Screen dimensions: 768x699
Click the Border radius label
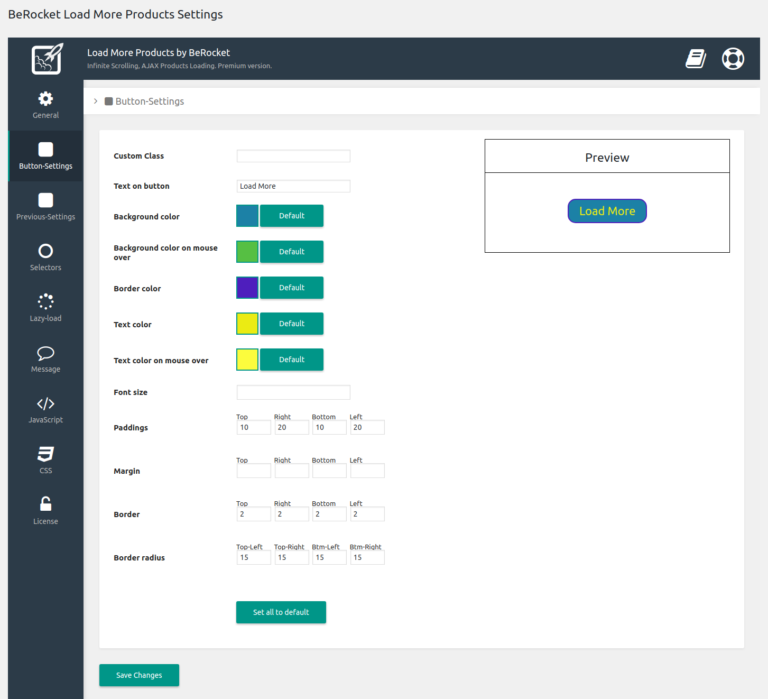139,558
